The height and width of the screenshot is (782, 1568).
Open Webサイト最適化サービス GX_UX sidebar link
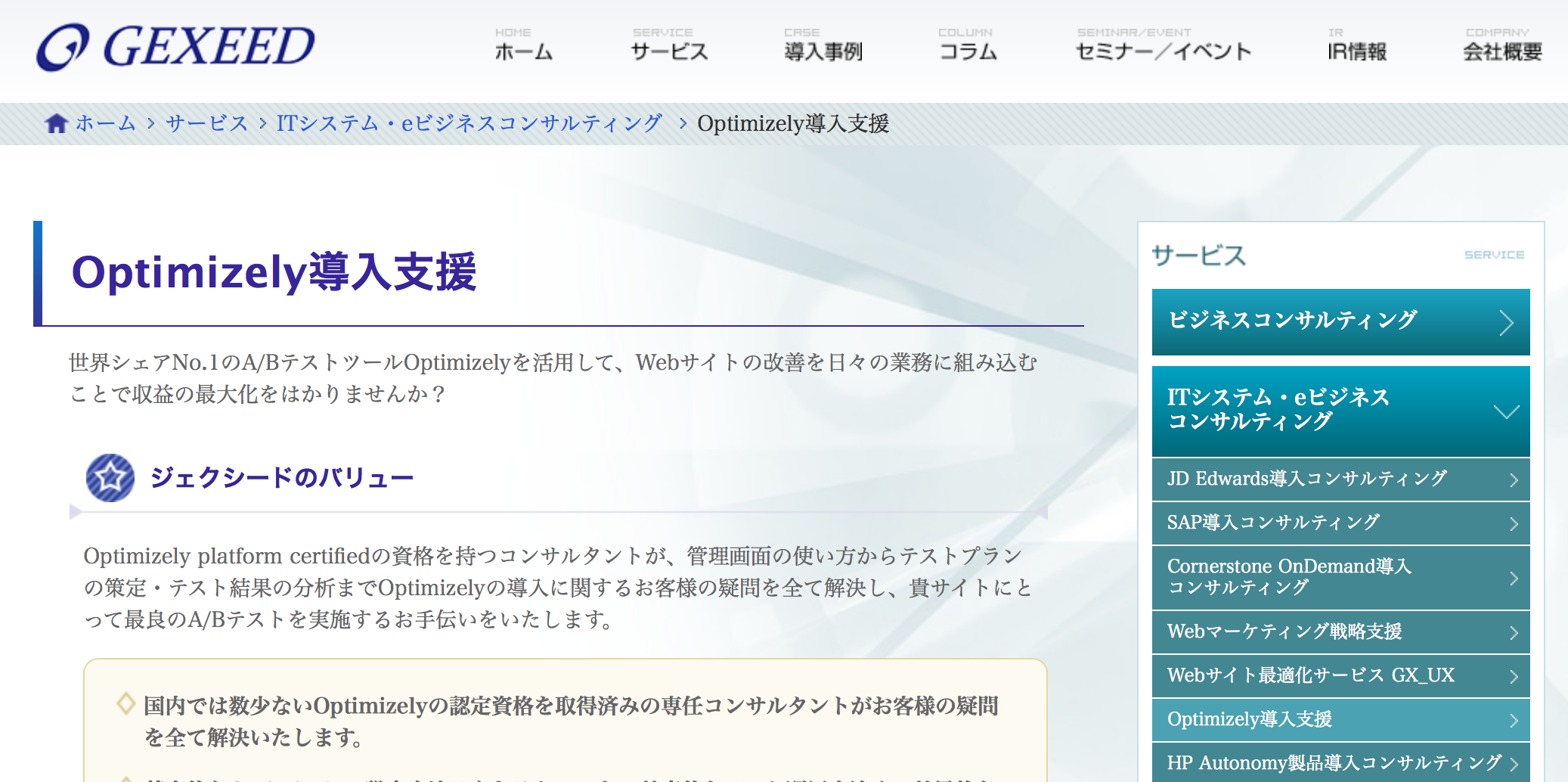[x=1310, y=675]
